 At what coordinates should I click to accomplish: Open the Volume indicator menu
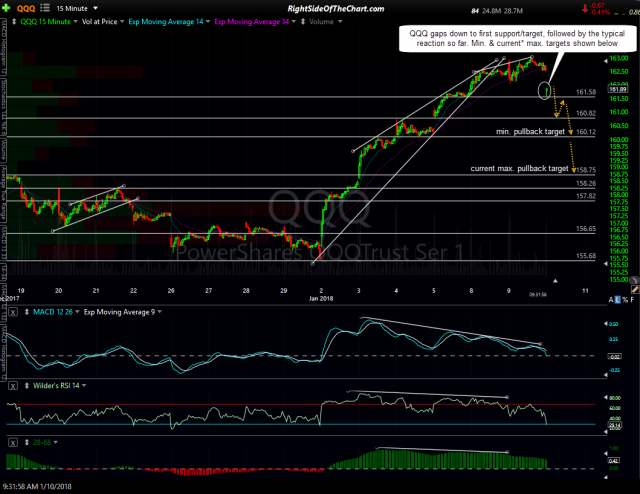pyautogui.click(x=325, y=22)
